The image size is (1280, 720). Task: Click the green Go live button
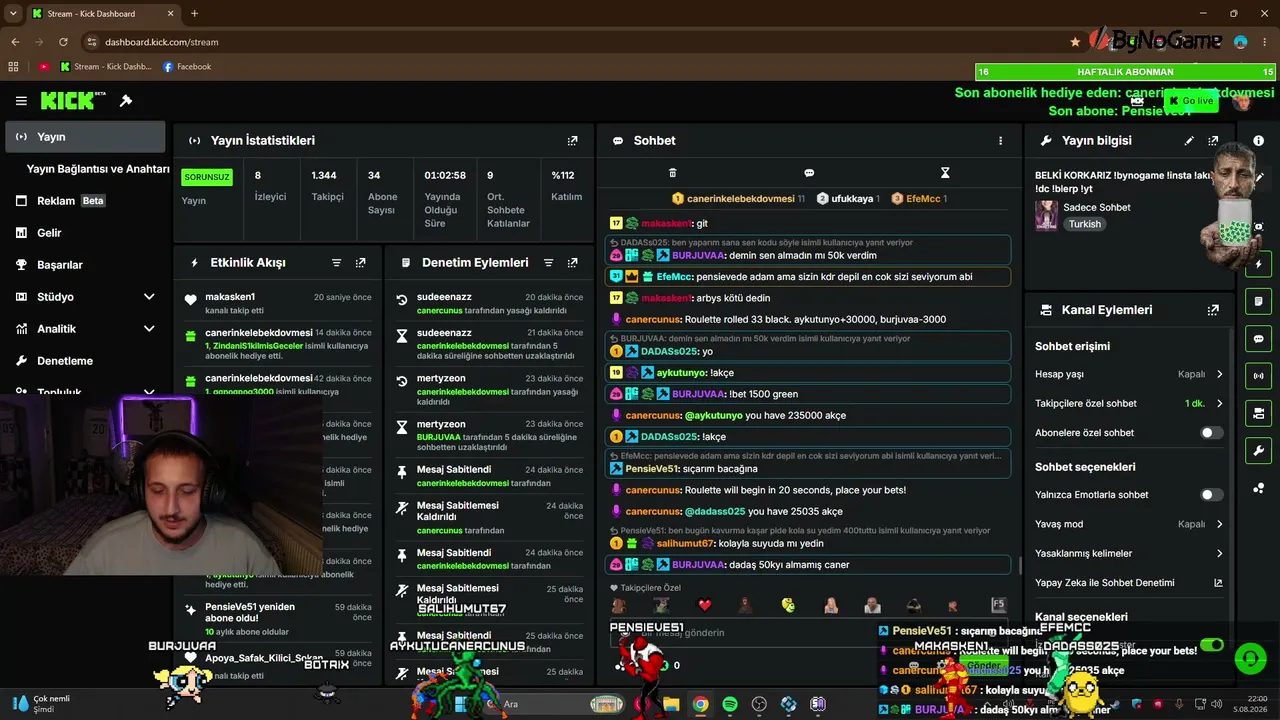(1190, 101)
